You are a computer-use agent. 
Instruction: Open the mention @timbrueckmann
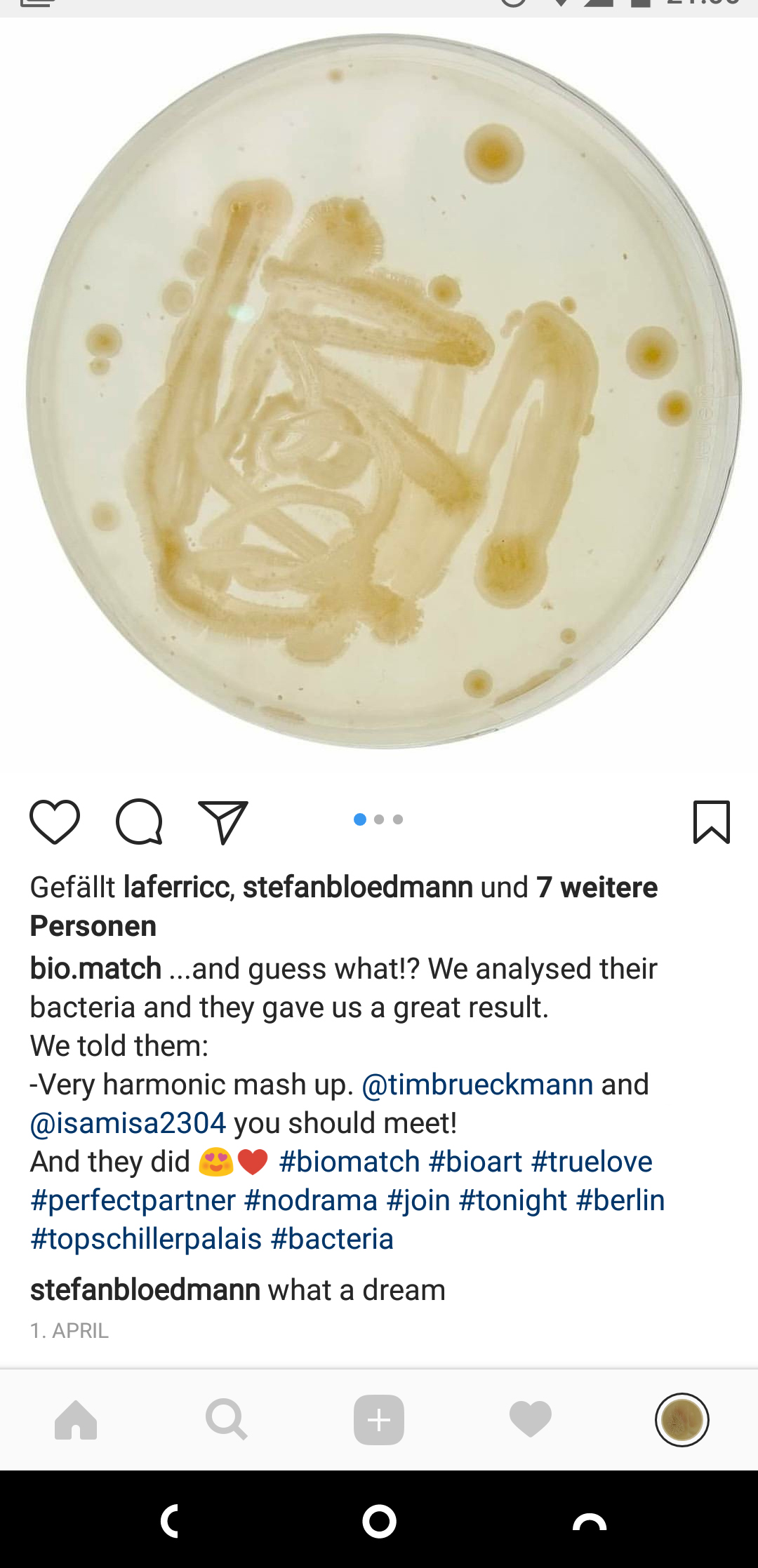click(x=477, y=1085)
